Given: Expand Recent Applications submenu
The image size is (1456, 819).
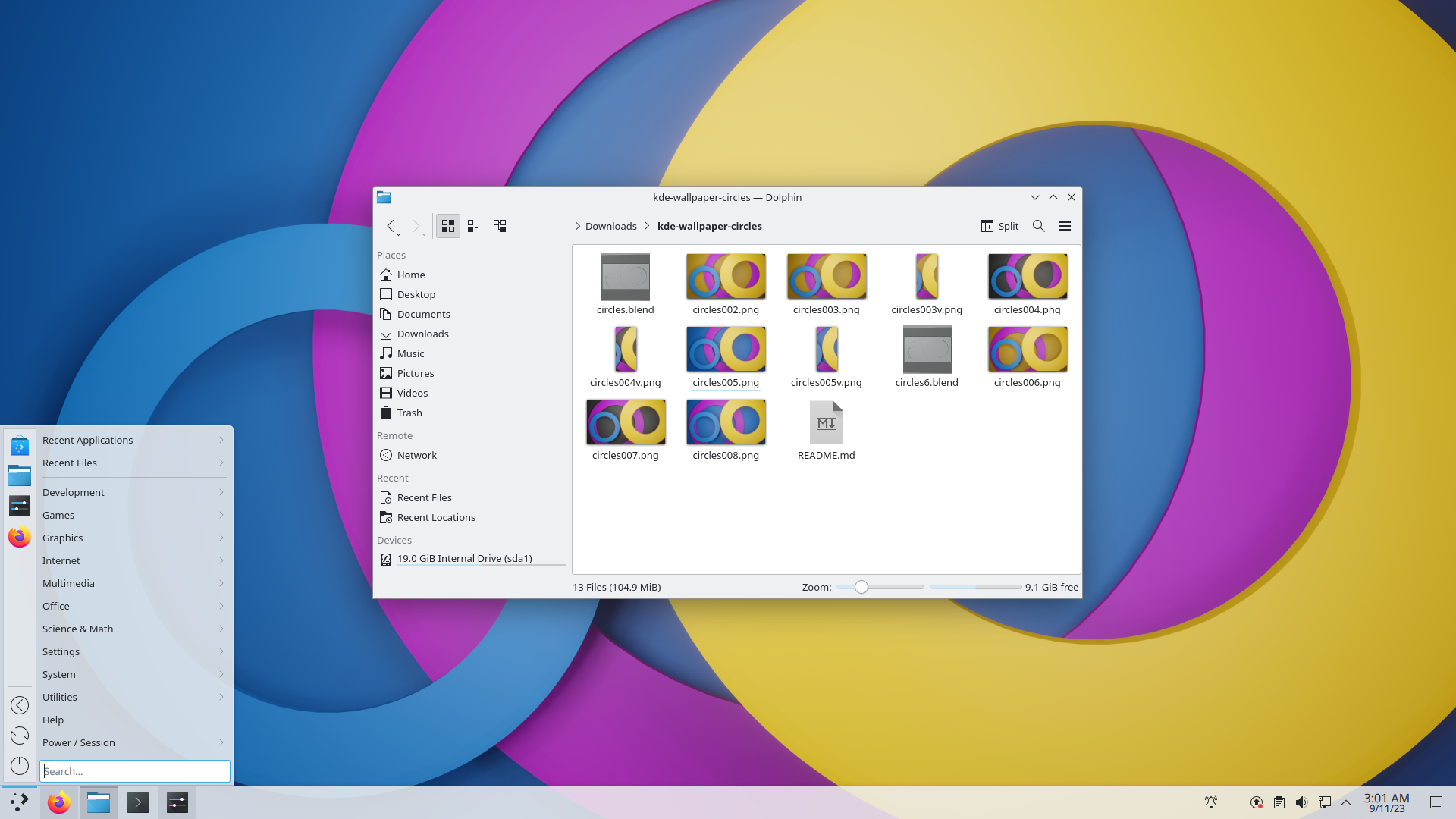Looking at the screenshot, I should pos(133,440).
